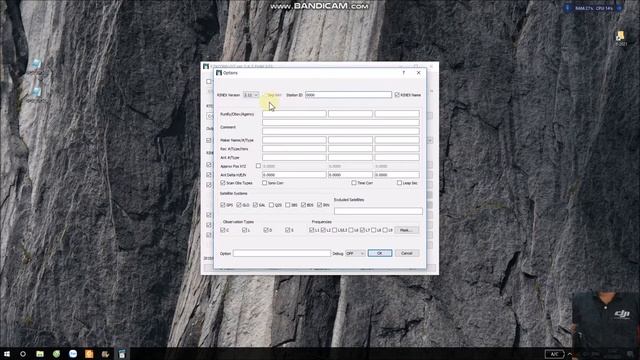Image resolution: width=640 pixels, height=360 pixels.
Task: Confirm options with OK button
Action: point(380,253)
